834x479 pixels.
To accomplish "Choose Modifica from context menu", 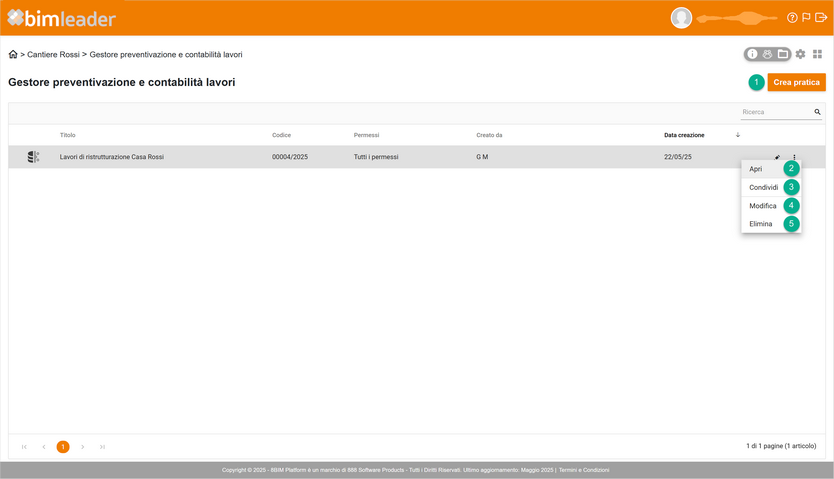I will [771, 206].
